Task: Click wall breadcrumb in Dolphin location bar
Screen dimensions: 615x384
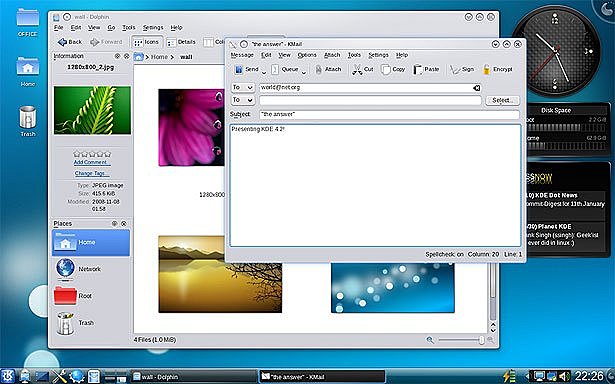Action: click(186, 57)
